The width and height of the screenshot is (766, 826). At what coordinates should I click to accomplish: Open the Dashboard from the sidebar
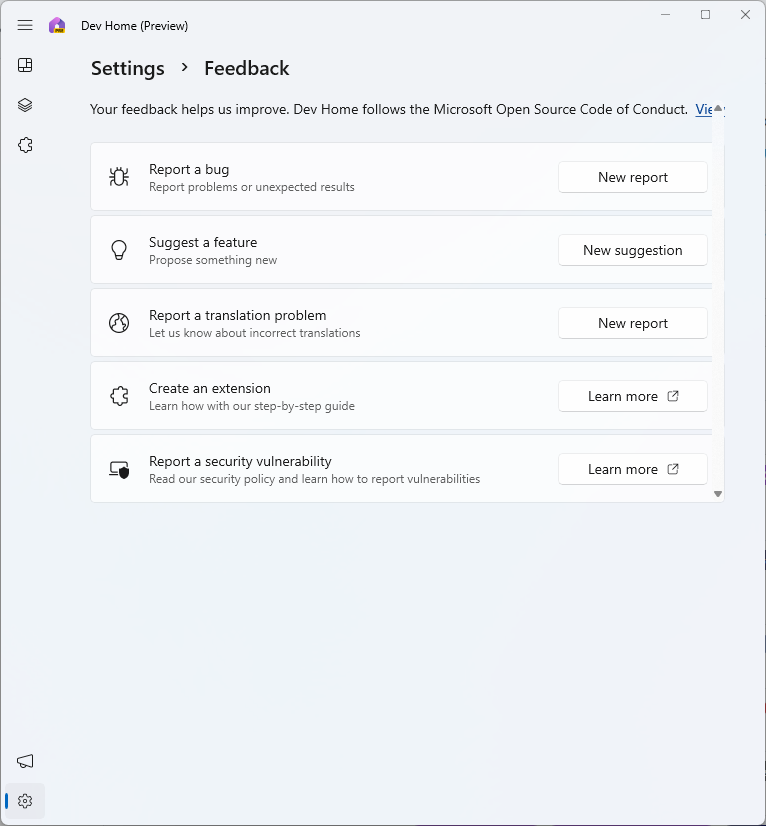(25, 65)
